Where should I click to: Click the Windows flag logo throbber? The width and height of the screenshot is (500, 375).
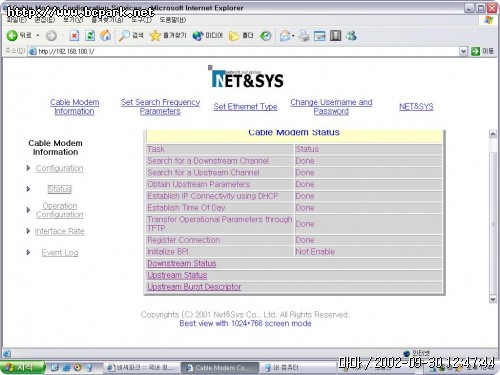click(x=488, y=20)
